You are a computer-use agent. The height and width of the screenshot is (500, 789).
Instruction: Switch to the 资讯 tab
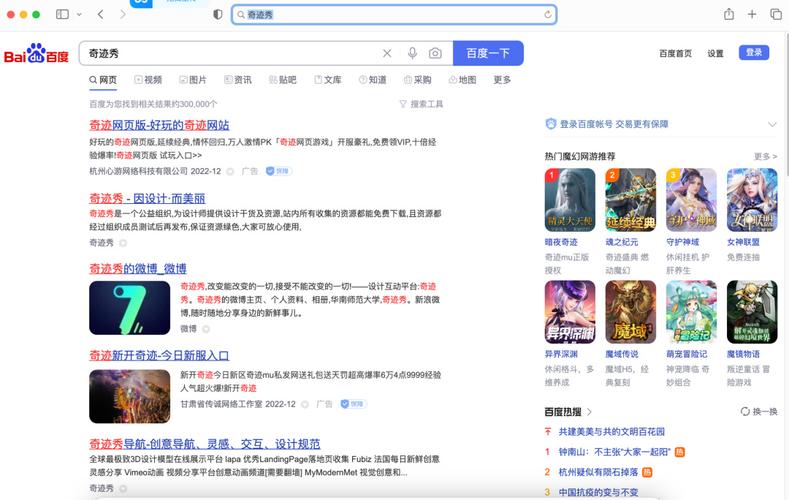238,80
